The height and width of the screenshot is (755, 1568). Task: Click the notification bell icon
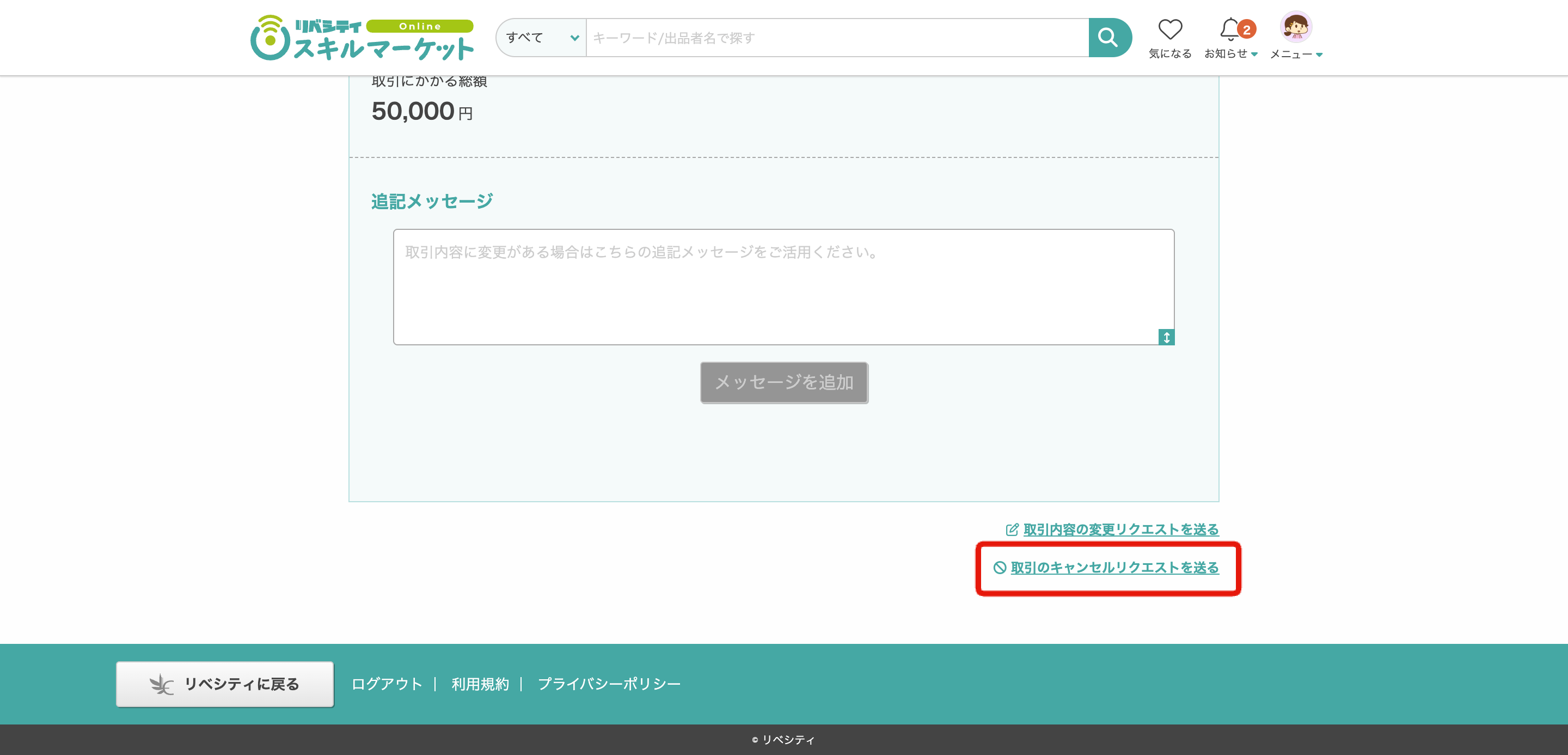(x=1229, y=29)
